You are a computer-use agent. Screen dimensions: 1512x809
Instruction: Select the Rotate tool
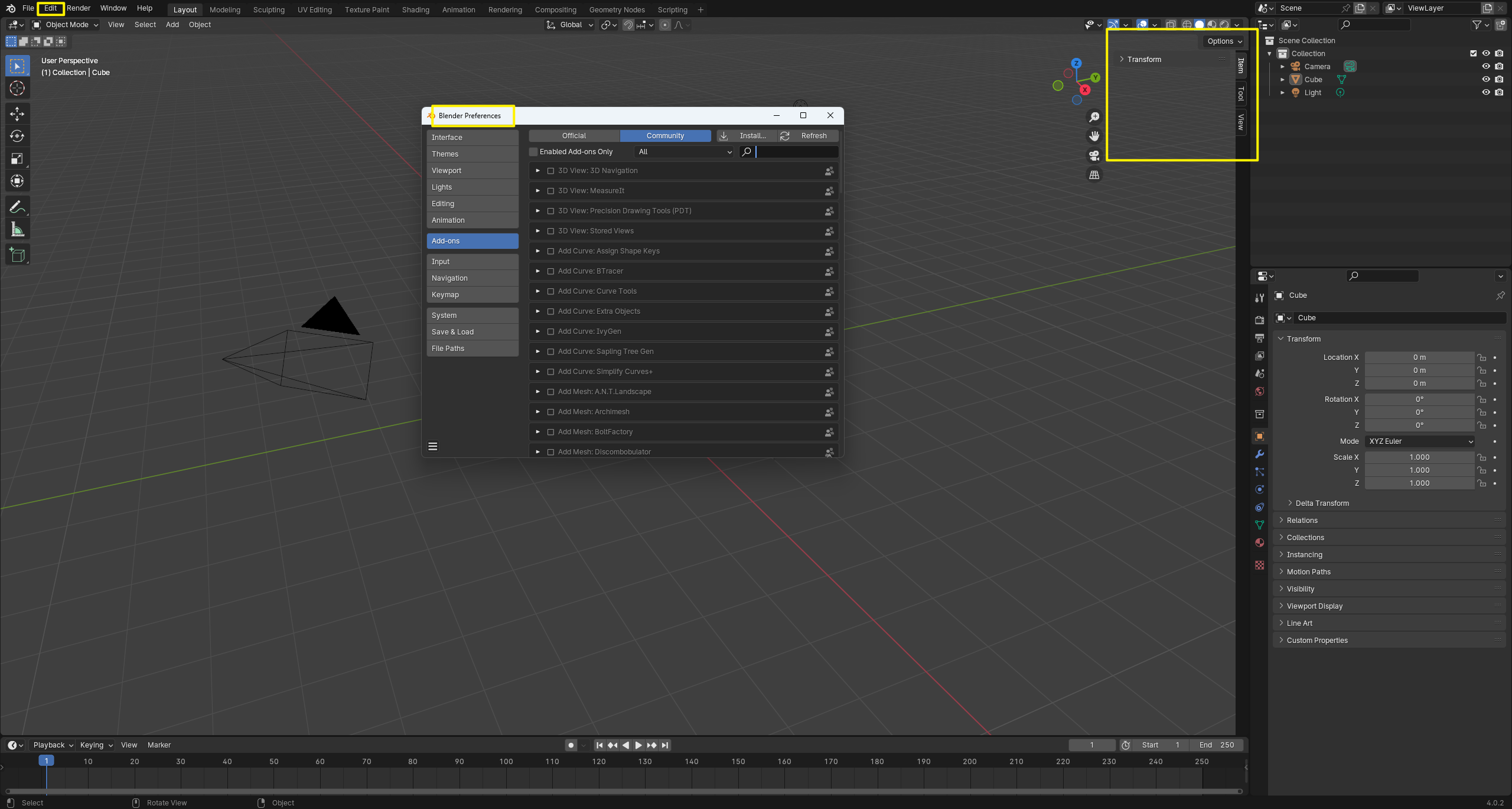[17, 136]
